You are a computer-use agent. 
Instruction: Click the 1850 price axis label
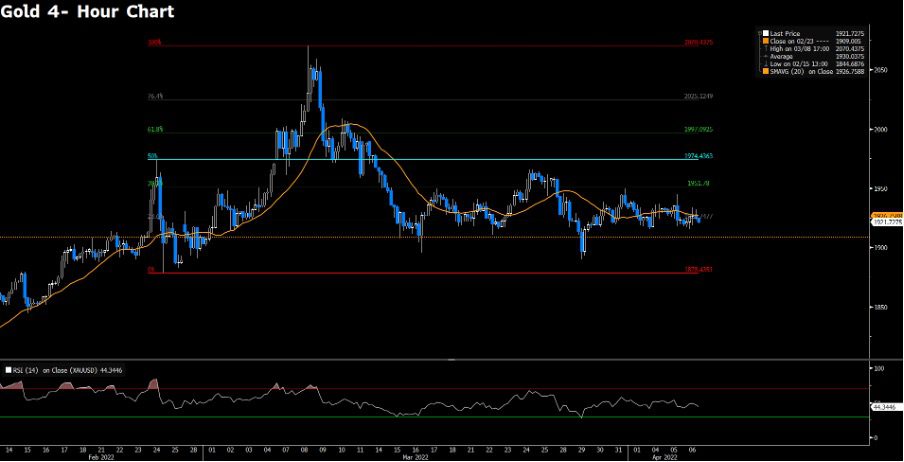click(880, 307)
